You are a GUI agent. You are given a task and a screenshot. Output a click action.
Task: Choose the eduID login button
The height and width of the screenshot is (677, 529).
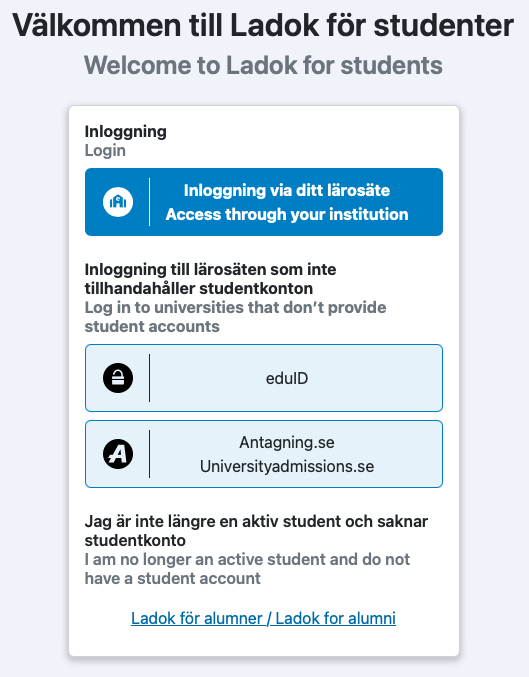(264, 378)
